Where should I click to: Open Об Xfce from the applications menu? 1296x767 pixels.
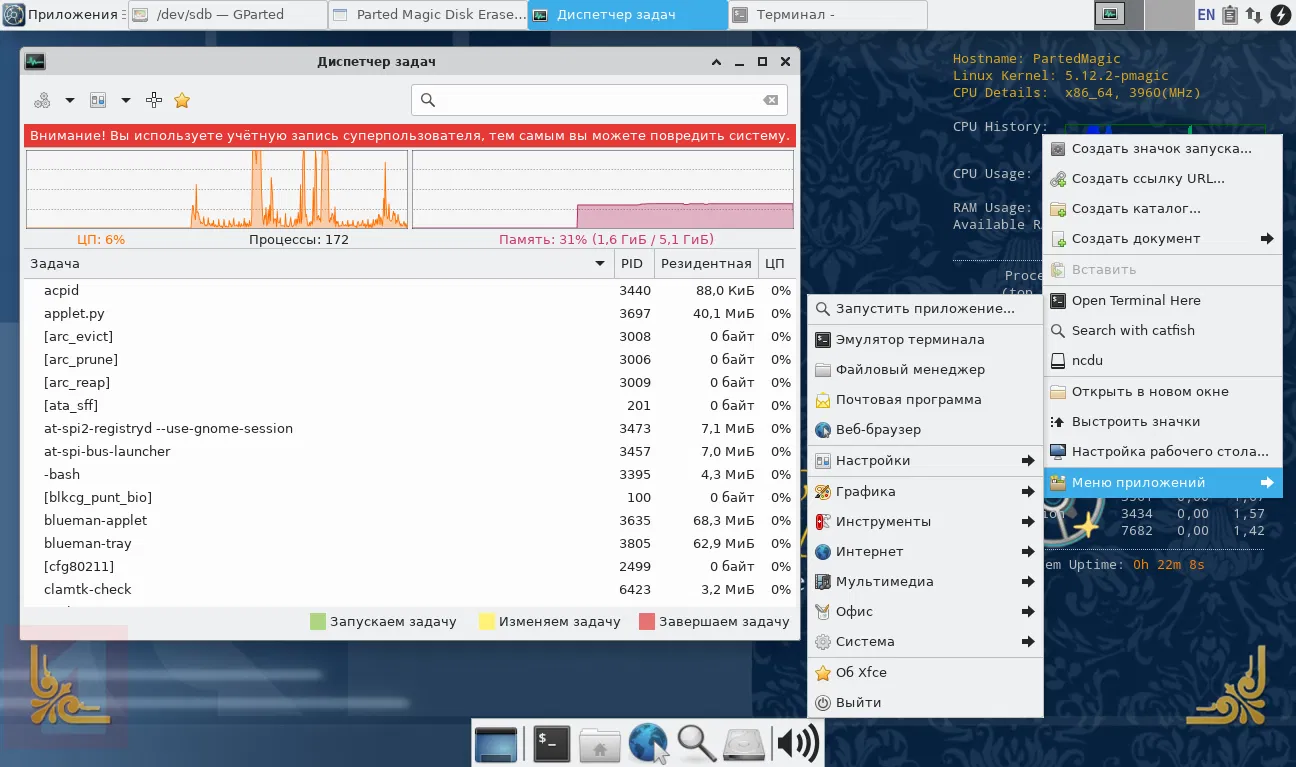925,673
